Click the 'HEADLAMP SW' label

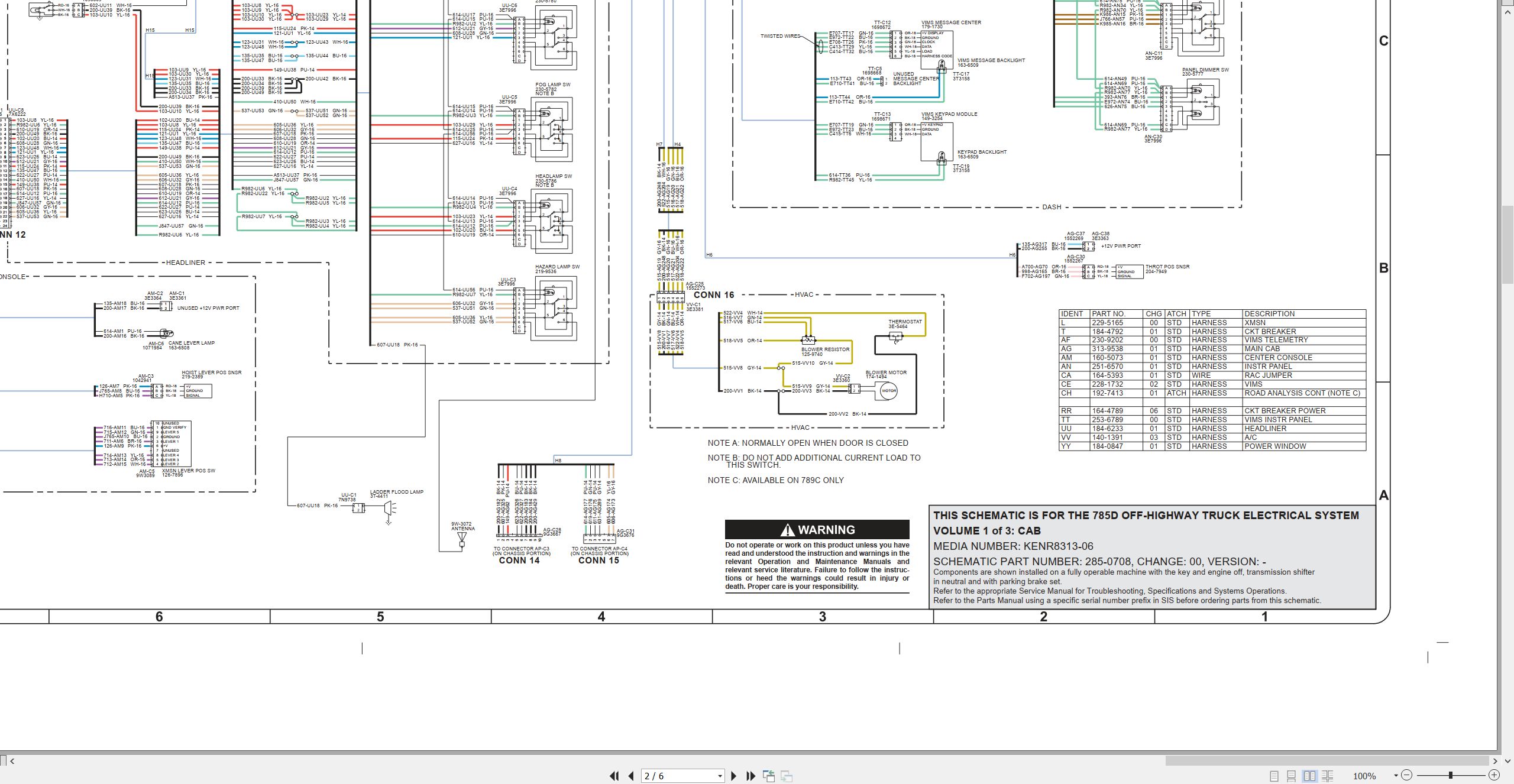(x=554, y=176)
